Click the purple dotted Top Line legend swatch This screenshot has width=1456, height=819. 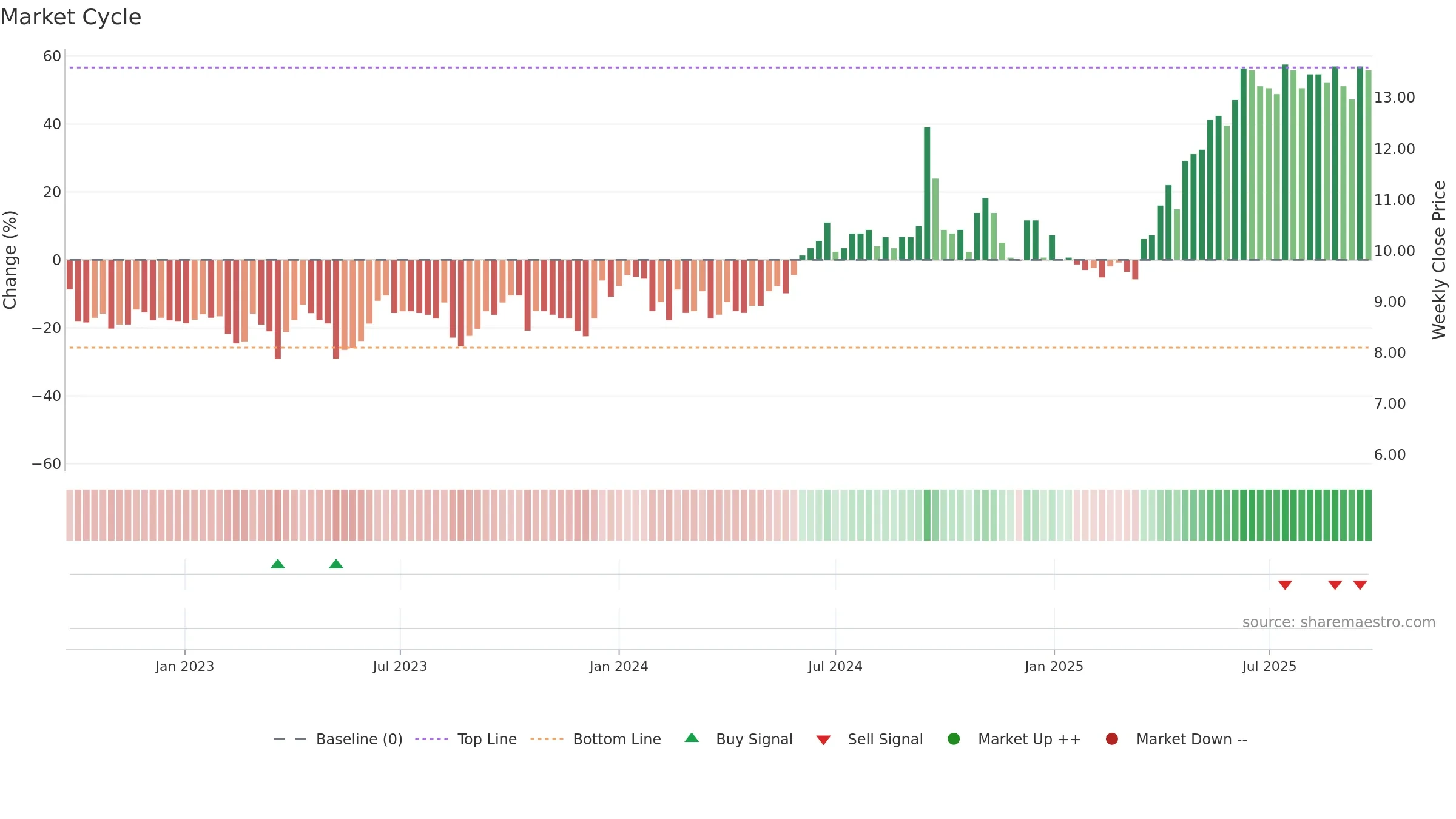(x=431, y=739)
